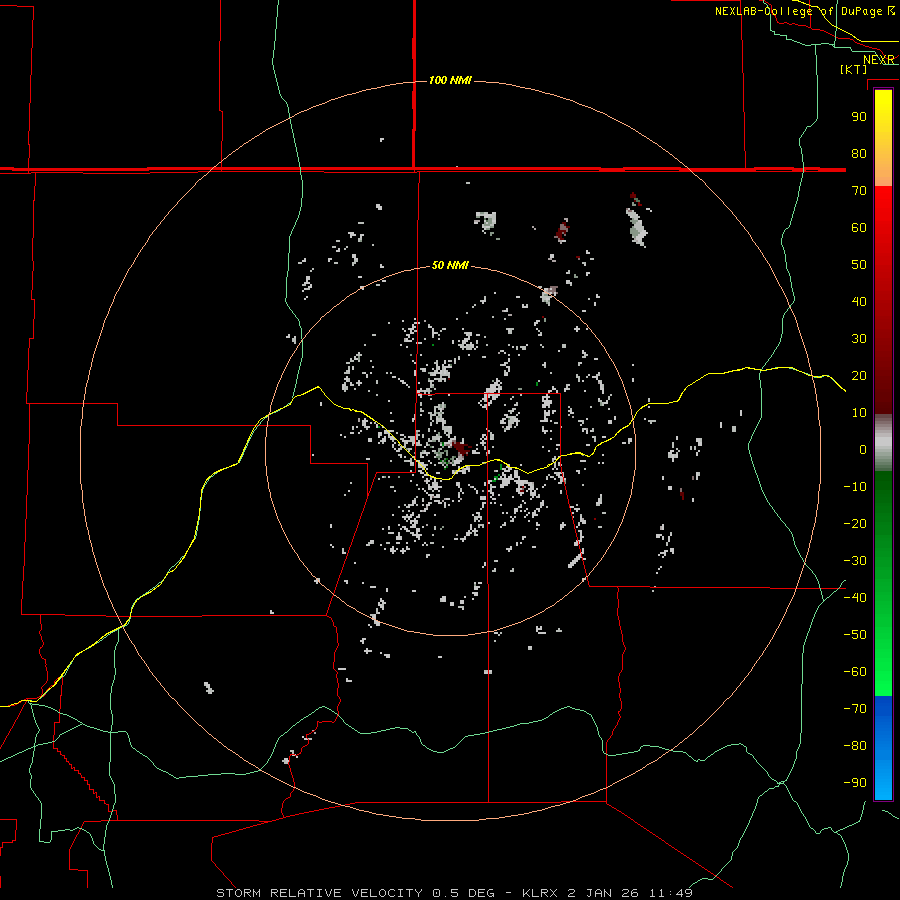900x900 pixels.
Task: Click the blue segment of the color bar
Action: (x=883, y=748)
